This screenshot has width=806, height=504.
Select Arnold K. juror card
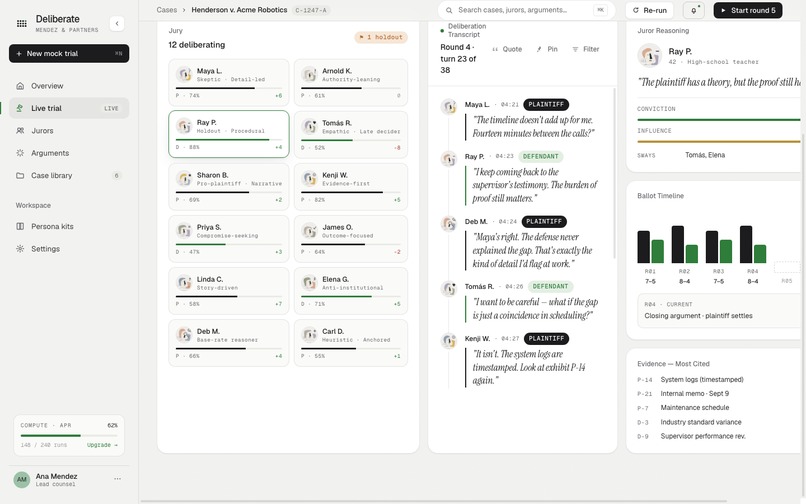pos(351,82)
